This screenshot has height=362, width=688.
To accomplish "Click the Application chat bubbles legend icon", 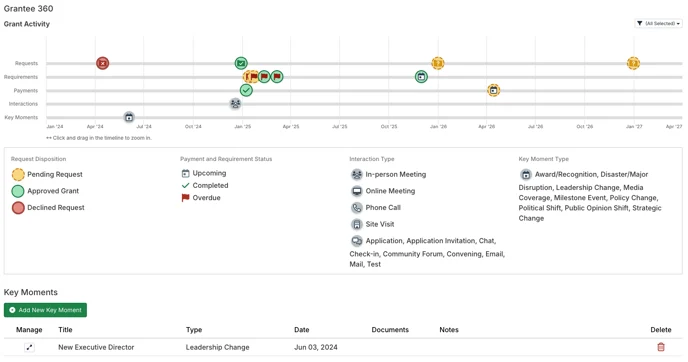I will (x=357, y=241).
